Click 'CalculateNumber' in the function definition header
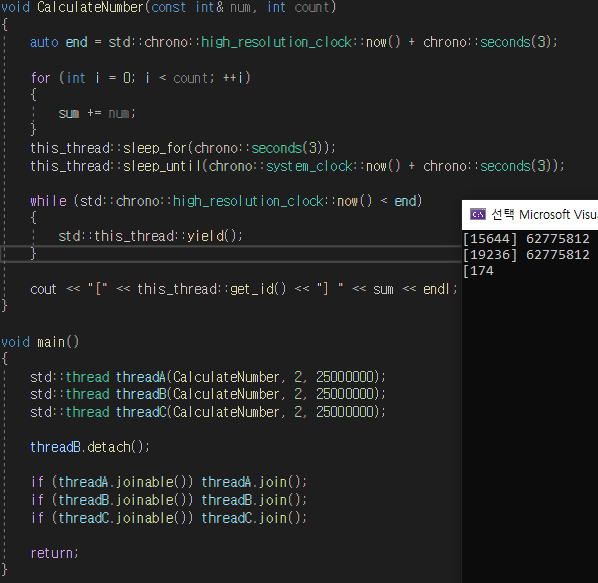Viewport: 598px width, 583px height. 90,7
